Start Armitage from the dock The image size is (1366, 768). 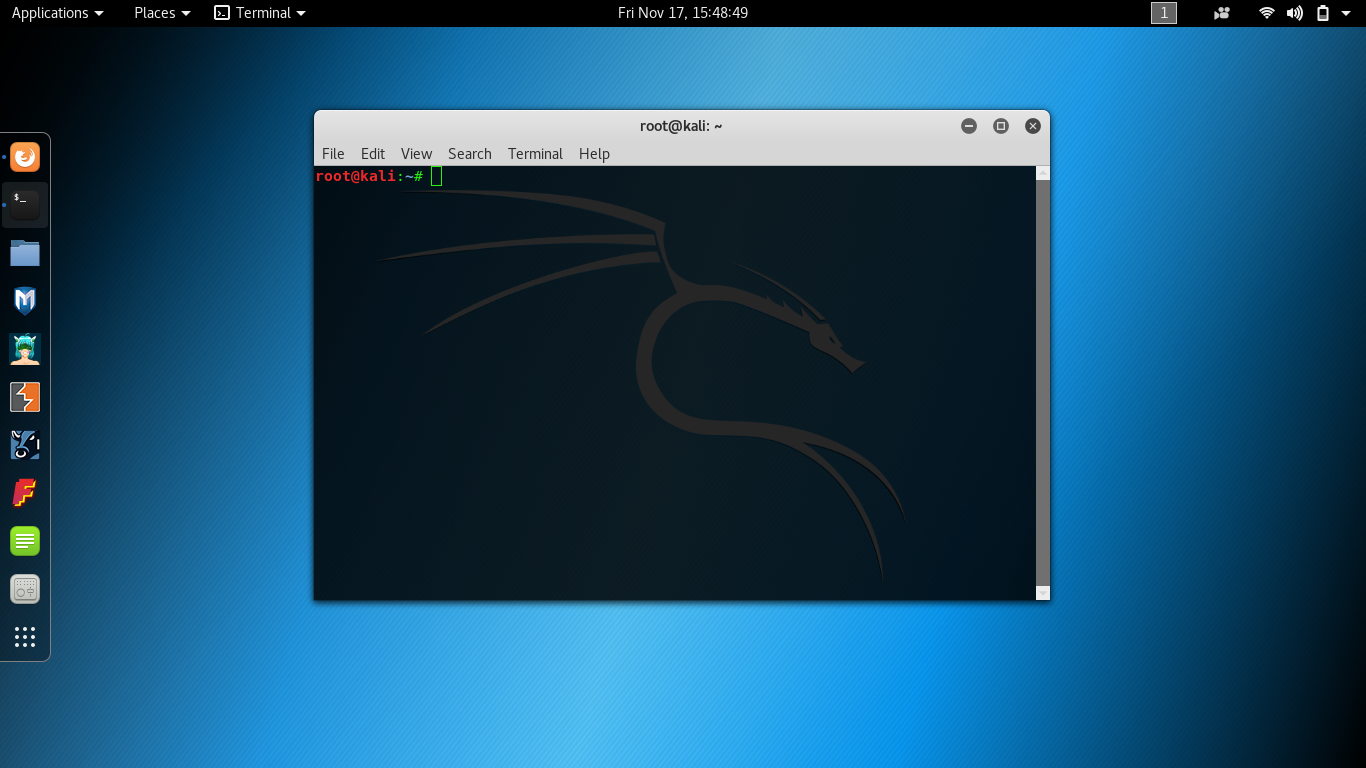(x=25, y=349)
